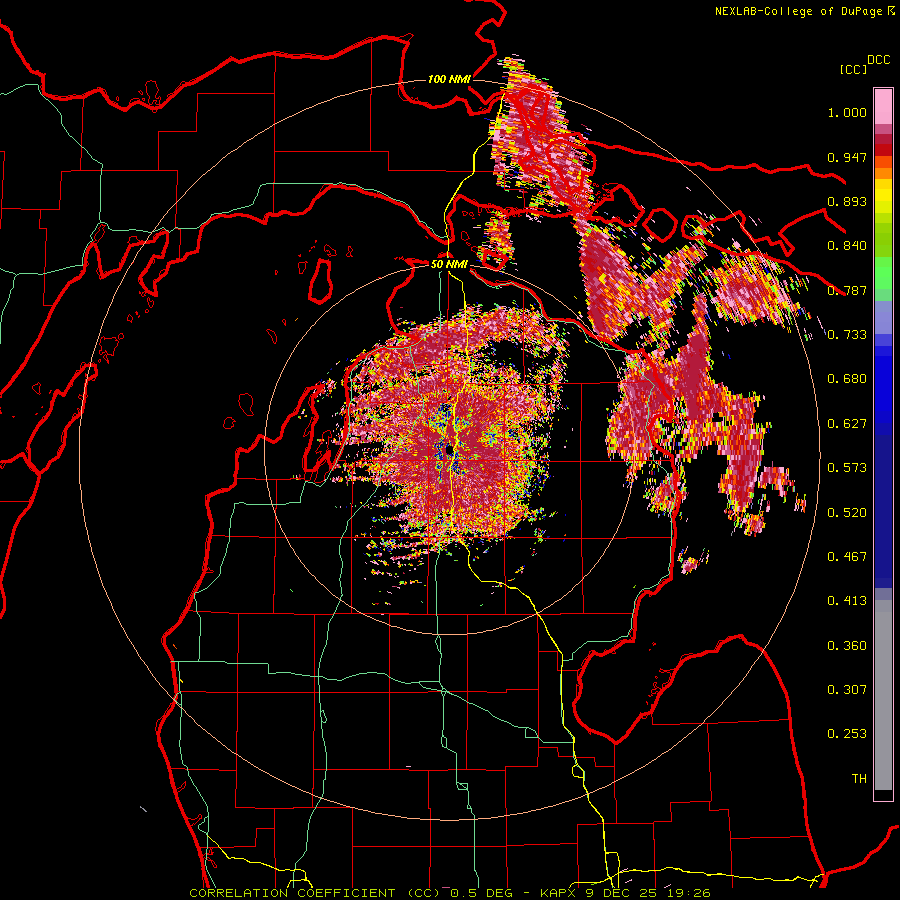Click the 0.680 scale value

(x=847, y=379)
